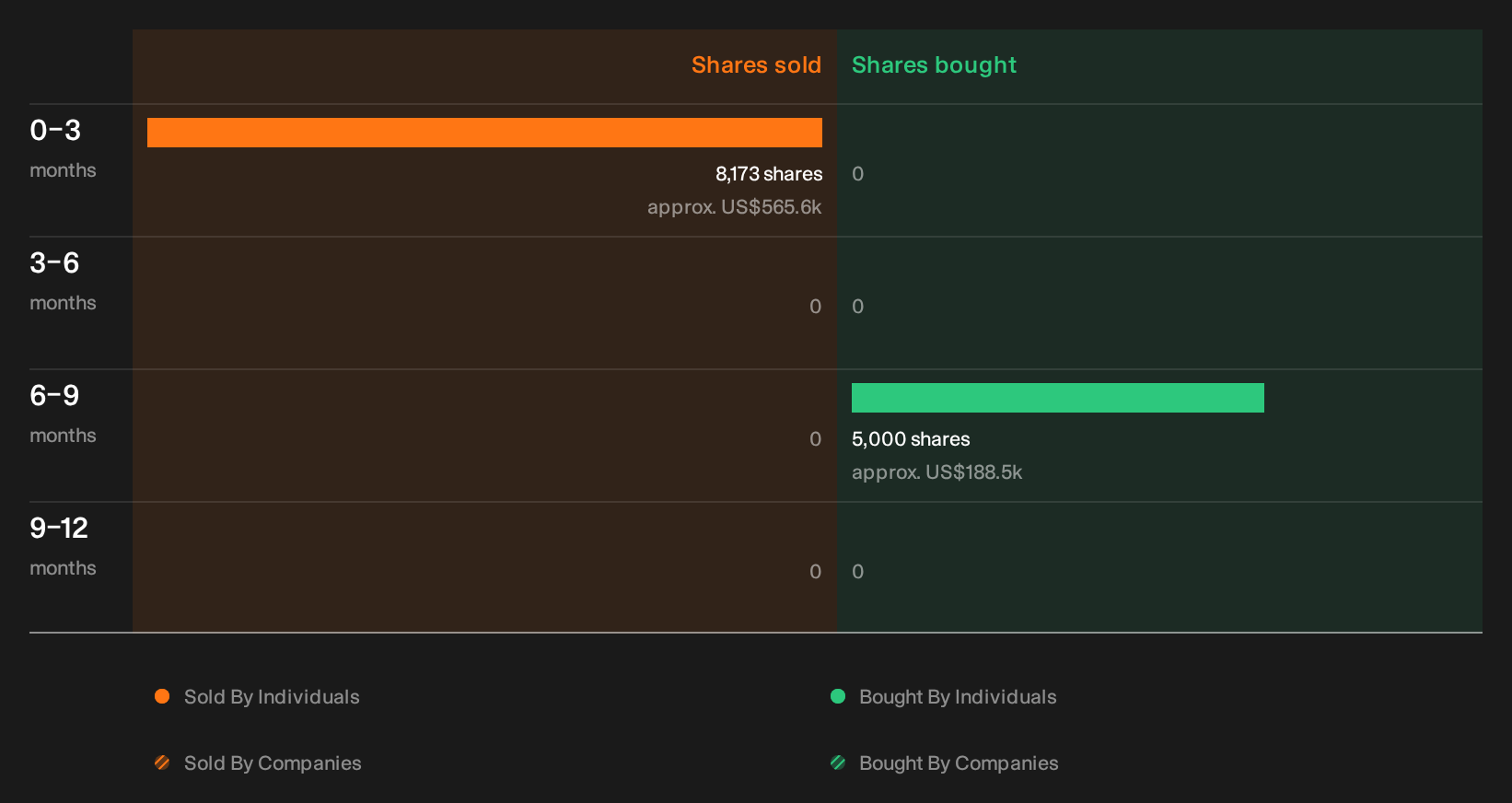The width and height of the screenshot is (1512, 803).
Task: Select the 9-12 months row label
Action: click(63, 546)
